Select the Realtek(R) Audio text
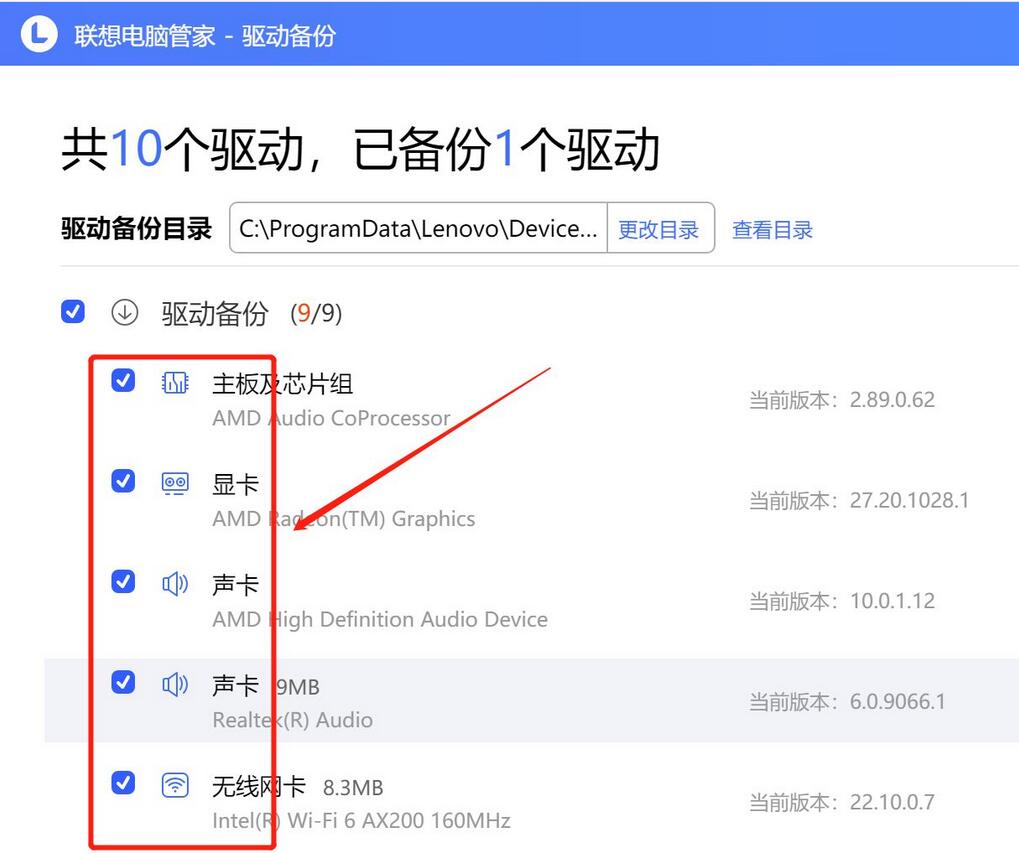Screen dimensions: 1019x854 click(x=292, y=720)
